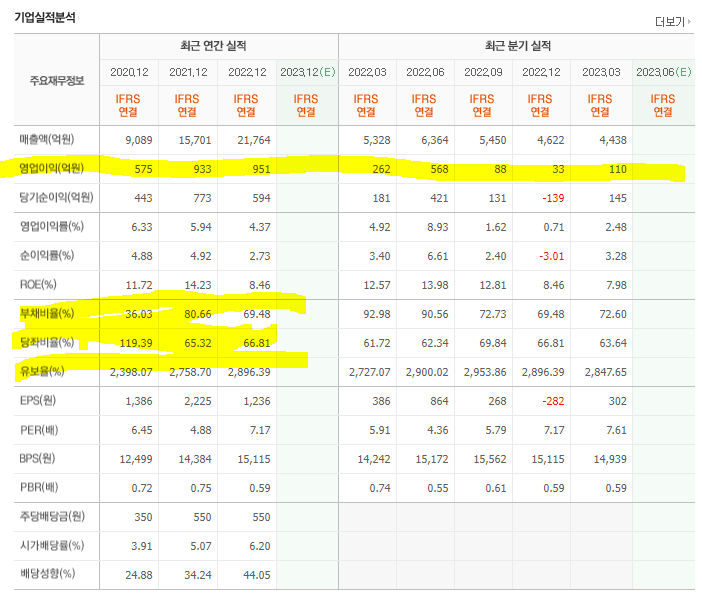Click the 119.39 quick ratio value
Screen dimensions: 702x597
[136, 344]
